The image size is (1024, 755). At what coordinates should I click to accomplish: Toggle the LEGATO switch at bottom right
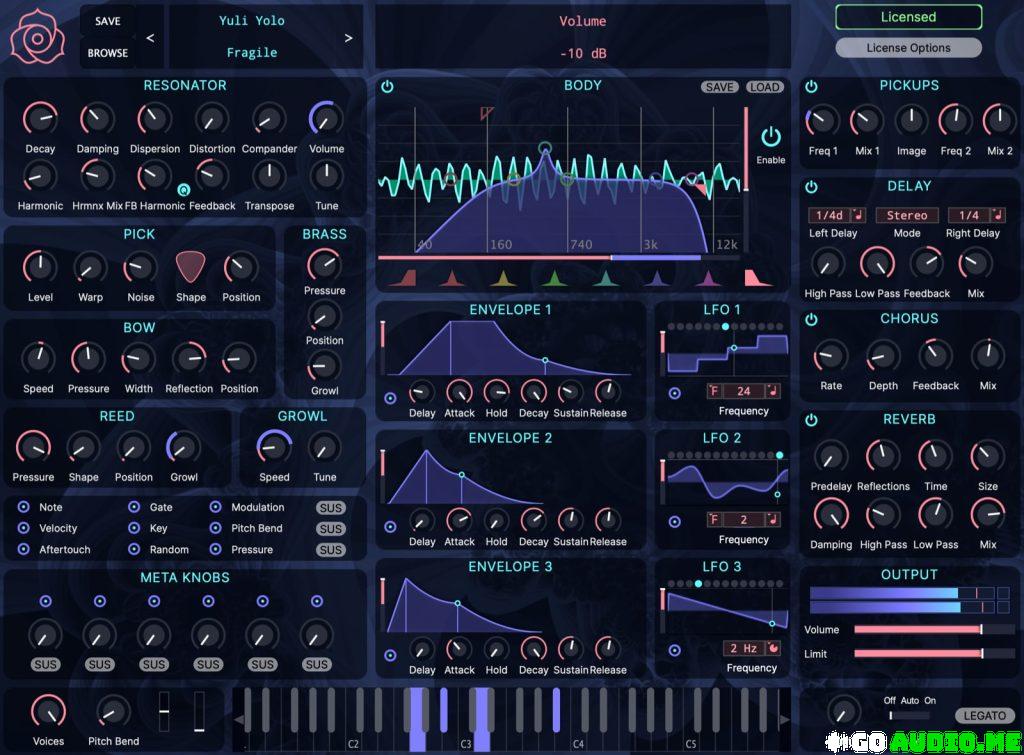pos(985,716)
